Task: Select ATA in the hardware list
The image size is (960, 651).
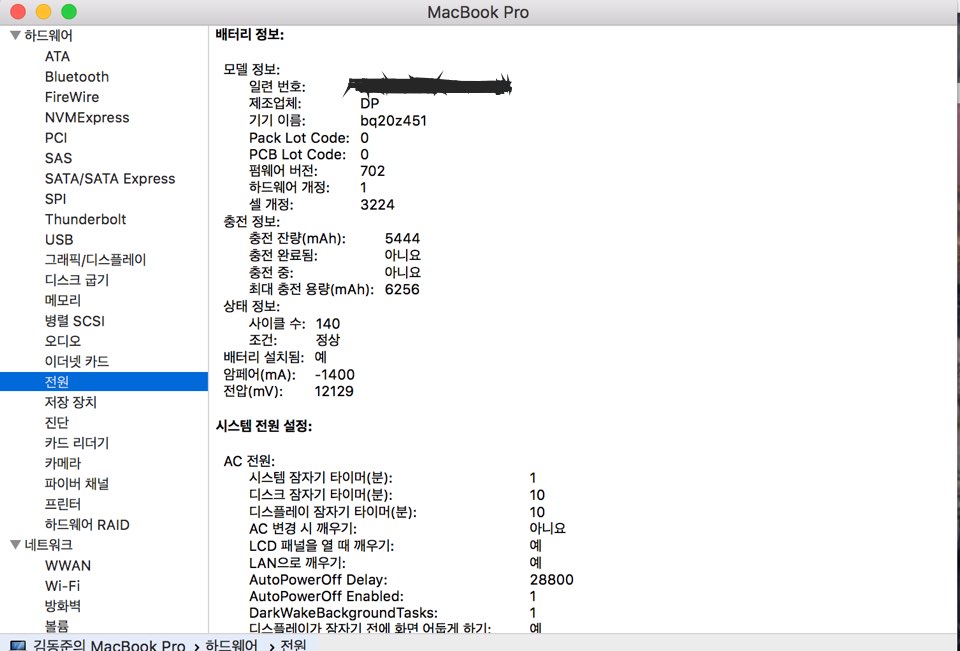Action: (x=57, y=56)
